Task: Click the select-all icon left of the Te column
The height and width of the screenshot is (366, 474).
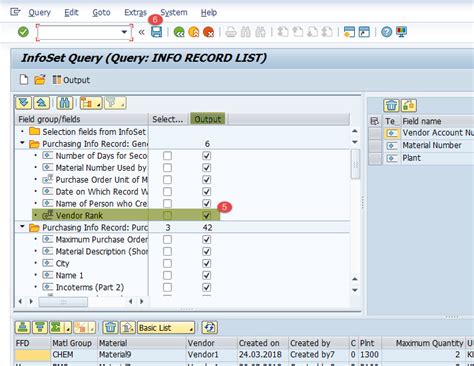Action: 375,121
